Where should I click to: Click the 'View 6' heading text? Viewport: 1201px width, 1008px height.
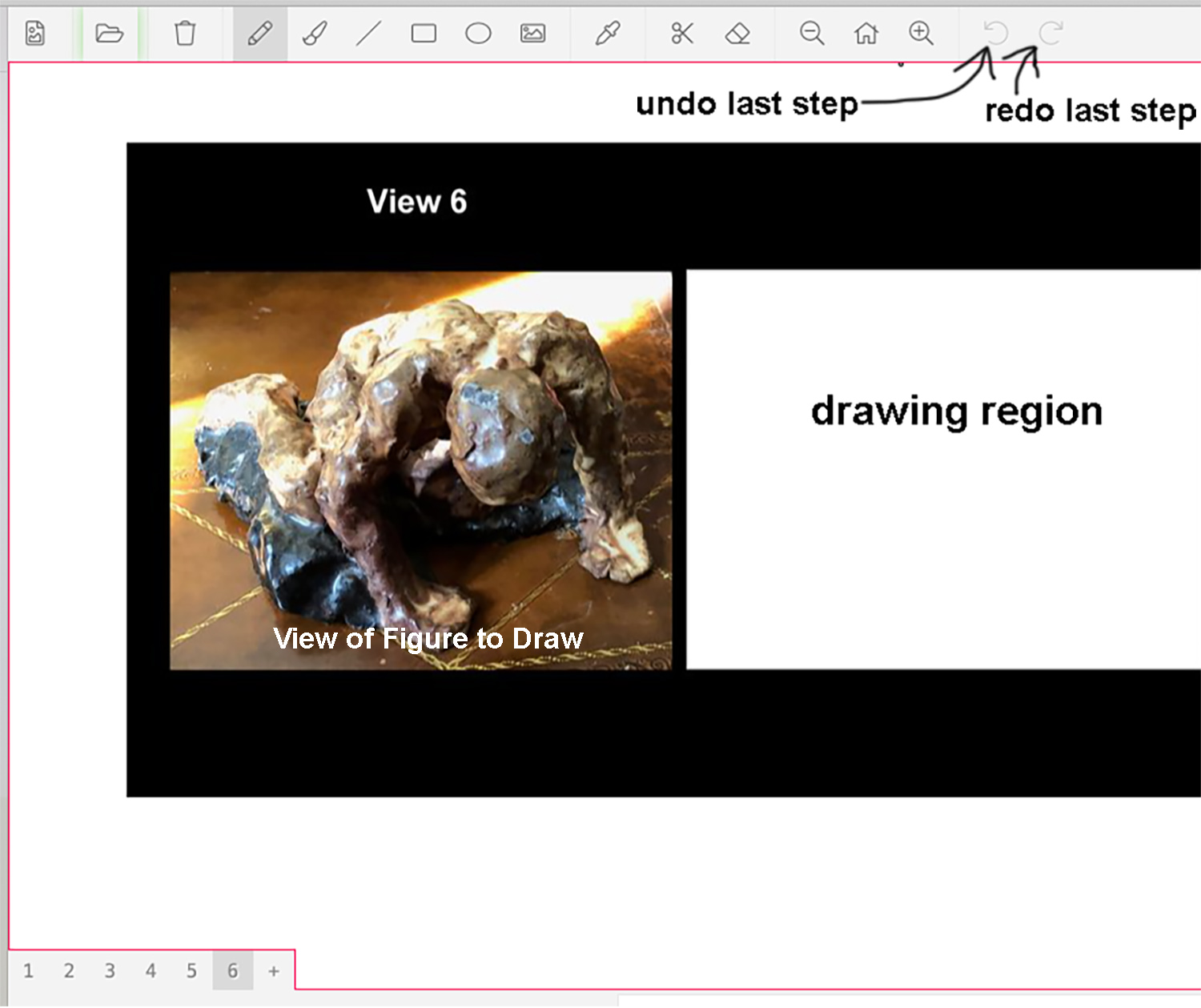coord(417,202)
